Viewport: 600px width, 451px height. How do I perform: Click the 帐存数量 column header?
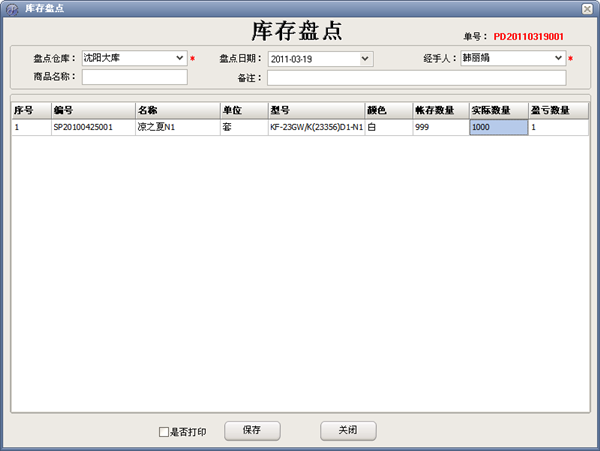(439, 110)
